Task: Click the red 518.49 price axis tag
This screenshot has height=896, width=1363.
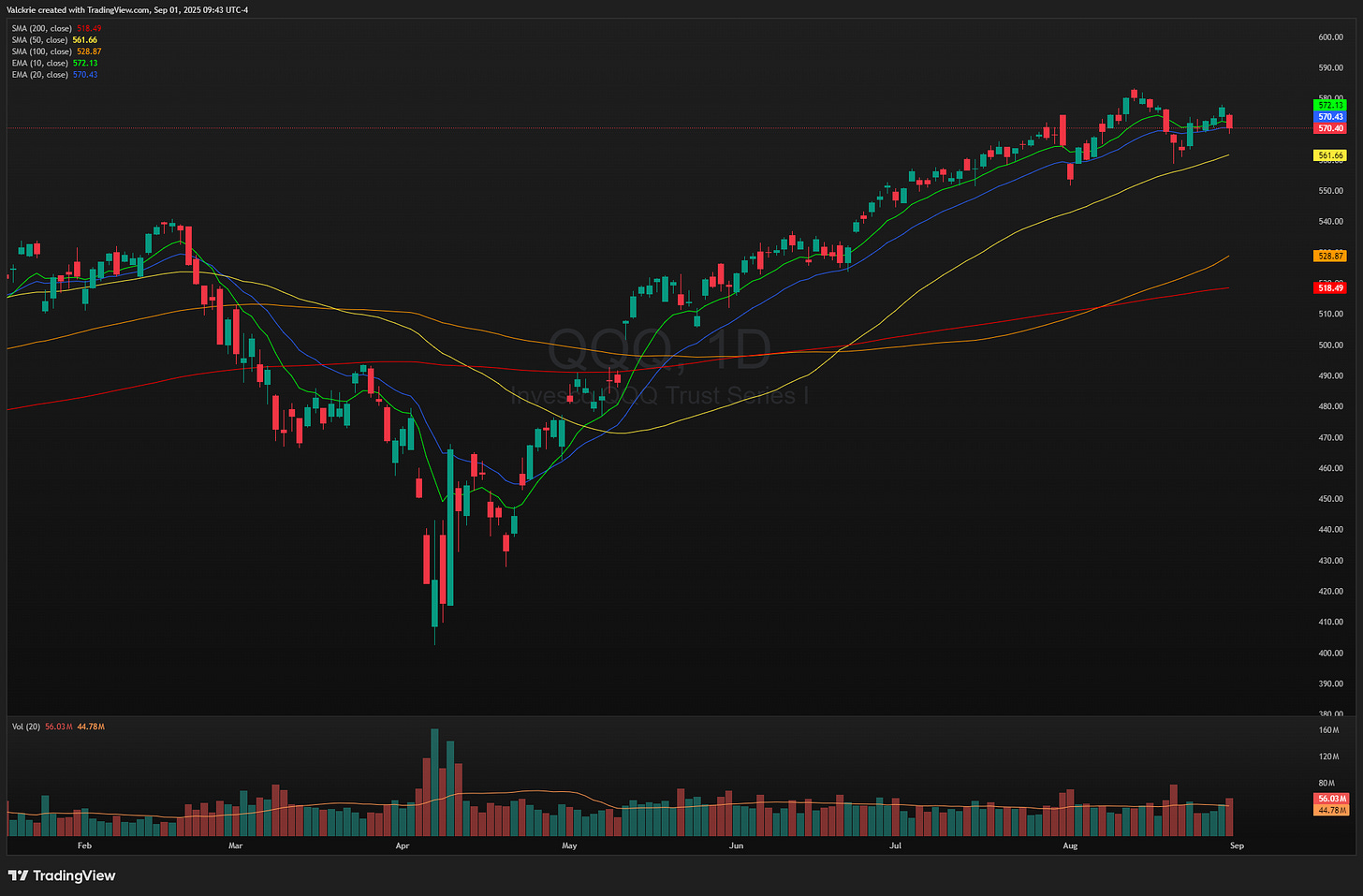Action: coord(1330,287)
